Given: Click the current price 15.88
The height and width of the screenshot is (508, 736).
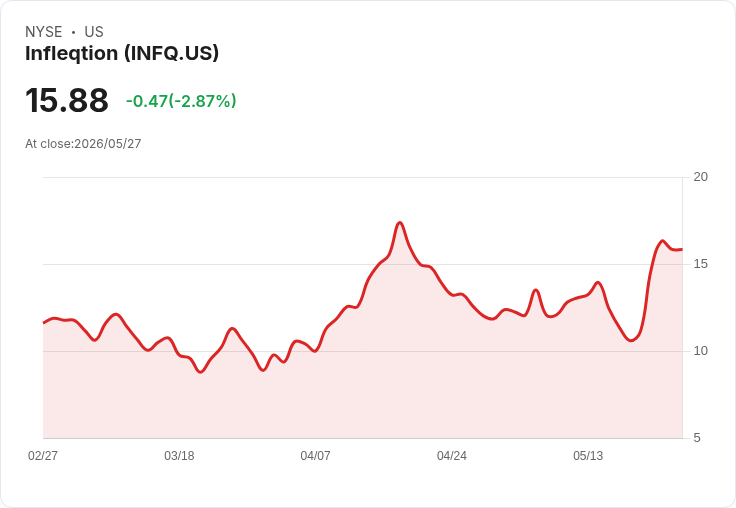Looking at the screenshot, I should 67,100.
